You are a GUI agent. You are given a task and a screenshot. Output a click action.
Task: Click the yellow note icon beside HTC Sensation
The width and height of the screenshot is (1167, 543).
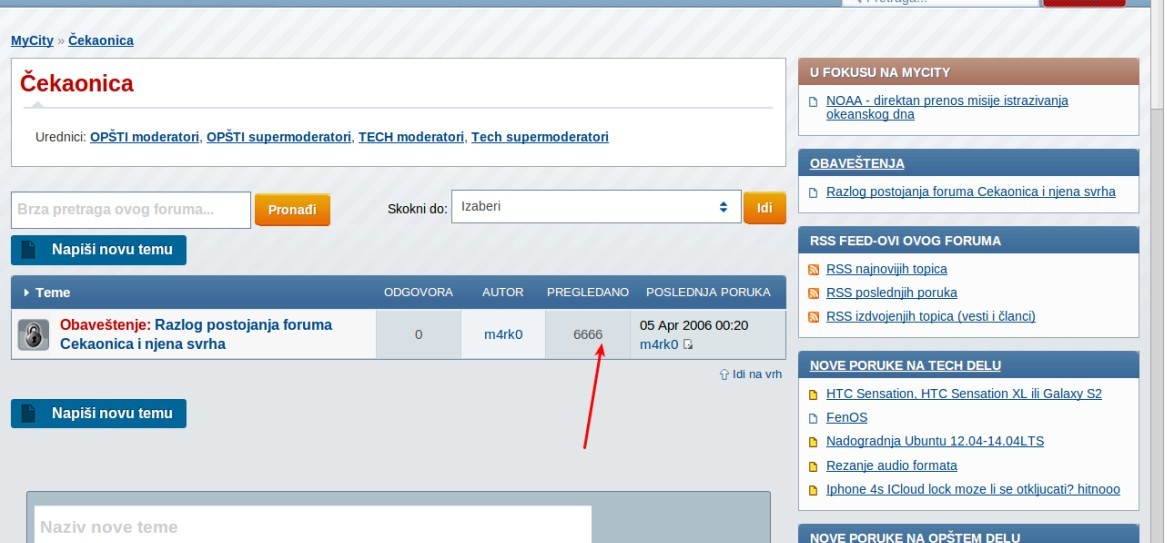click(x=813, y=394)
